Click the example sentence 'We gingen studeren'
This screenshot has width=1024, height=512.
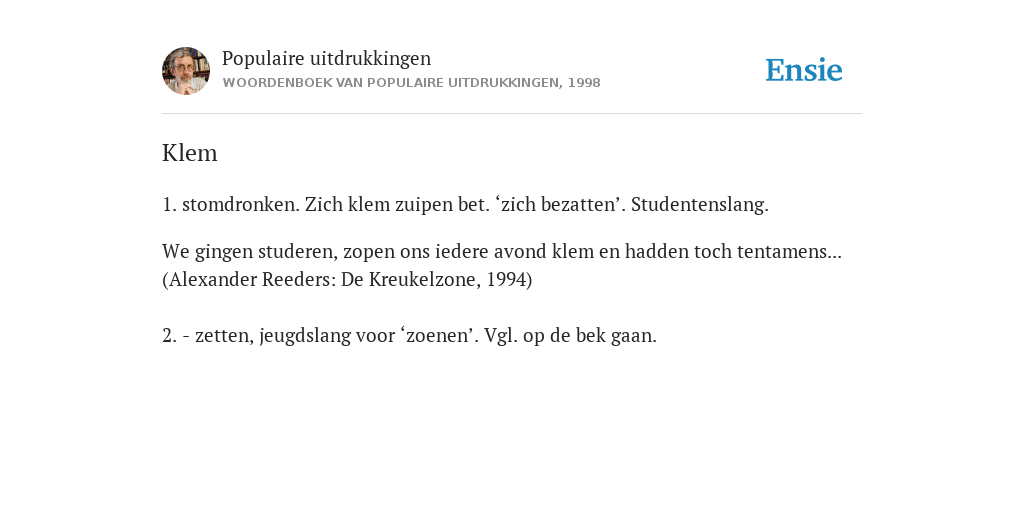[x=502, y=251]
